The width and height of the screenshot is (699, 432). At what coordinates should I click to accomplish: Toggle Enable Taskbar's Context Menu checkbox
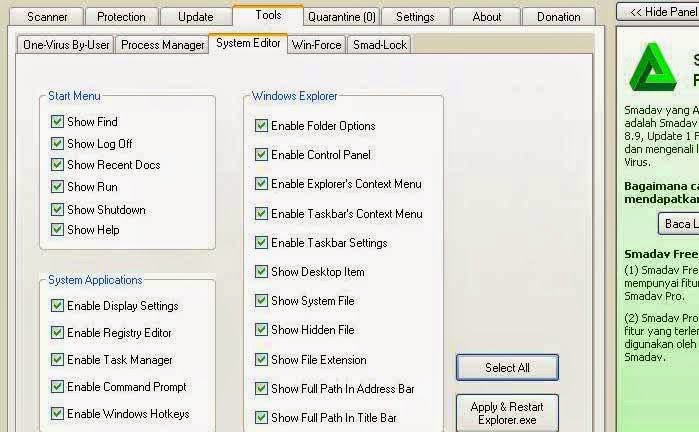(x=261, y=214)
